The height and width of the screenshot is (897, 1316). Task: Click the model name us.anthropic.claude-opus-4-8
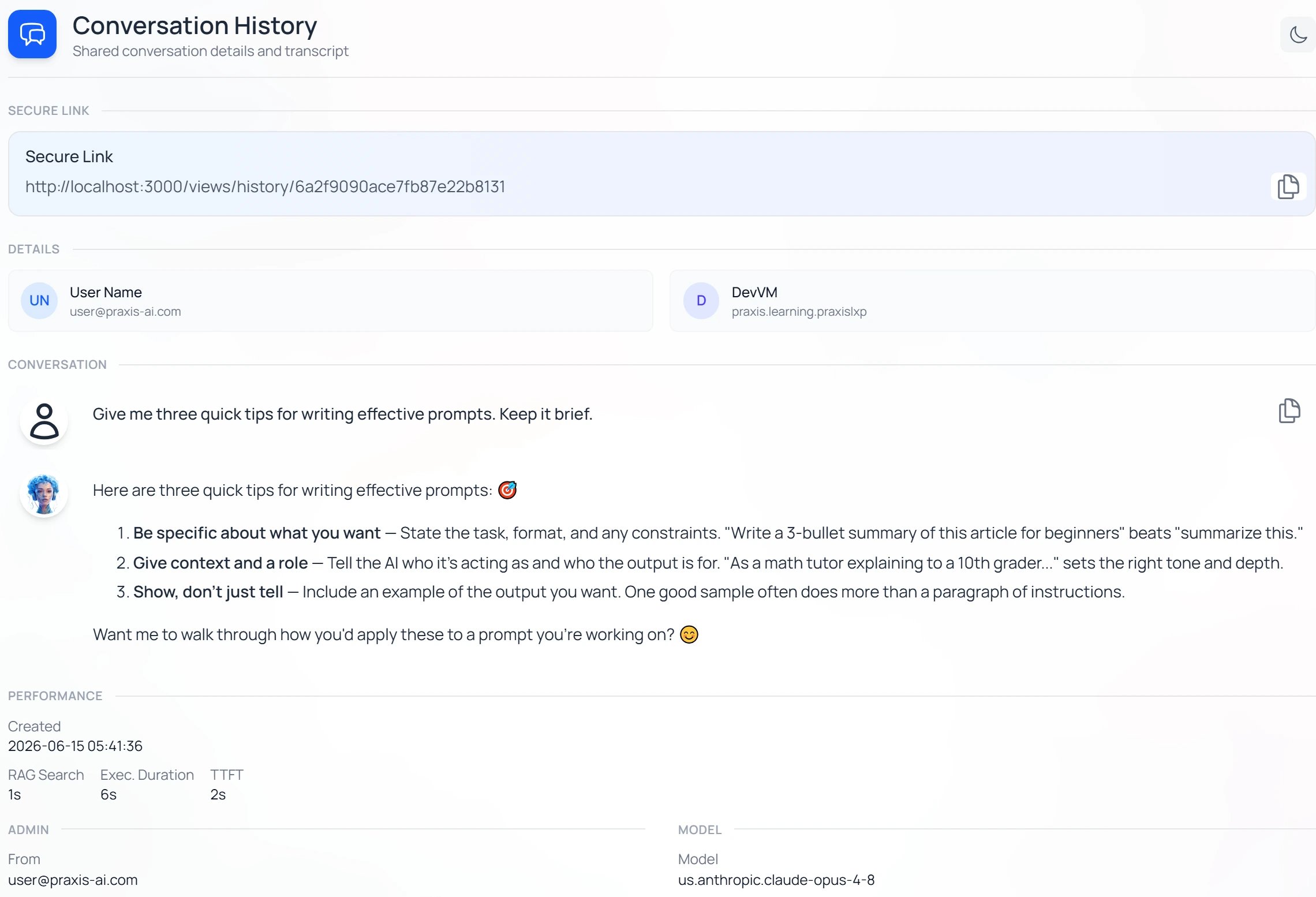tap(776, 880)
